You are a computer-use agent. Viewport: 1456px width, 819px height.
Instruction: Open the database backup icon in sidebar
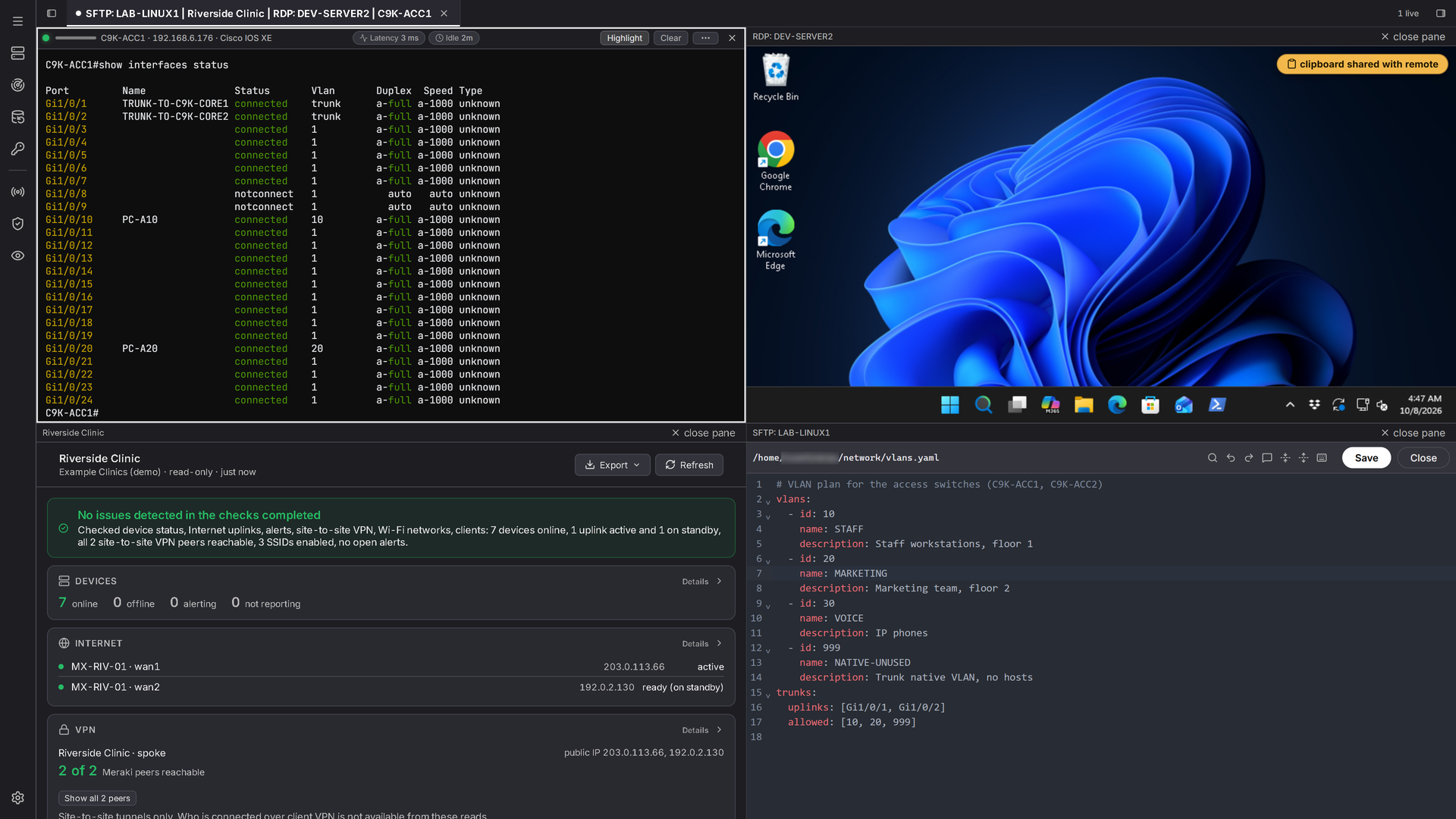coord(17,117)
